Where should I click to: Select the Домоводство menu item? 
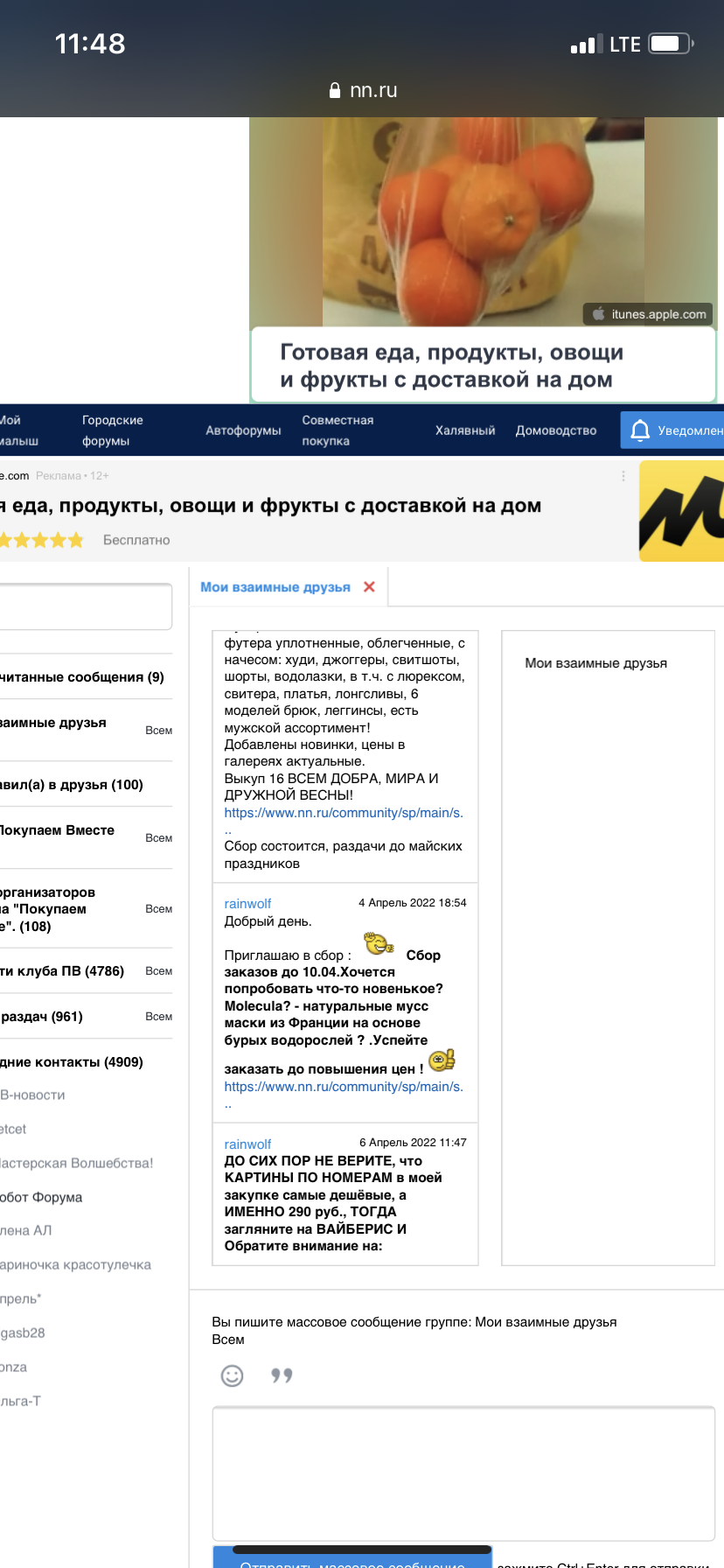556,430
